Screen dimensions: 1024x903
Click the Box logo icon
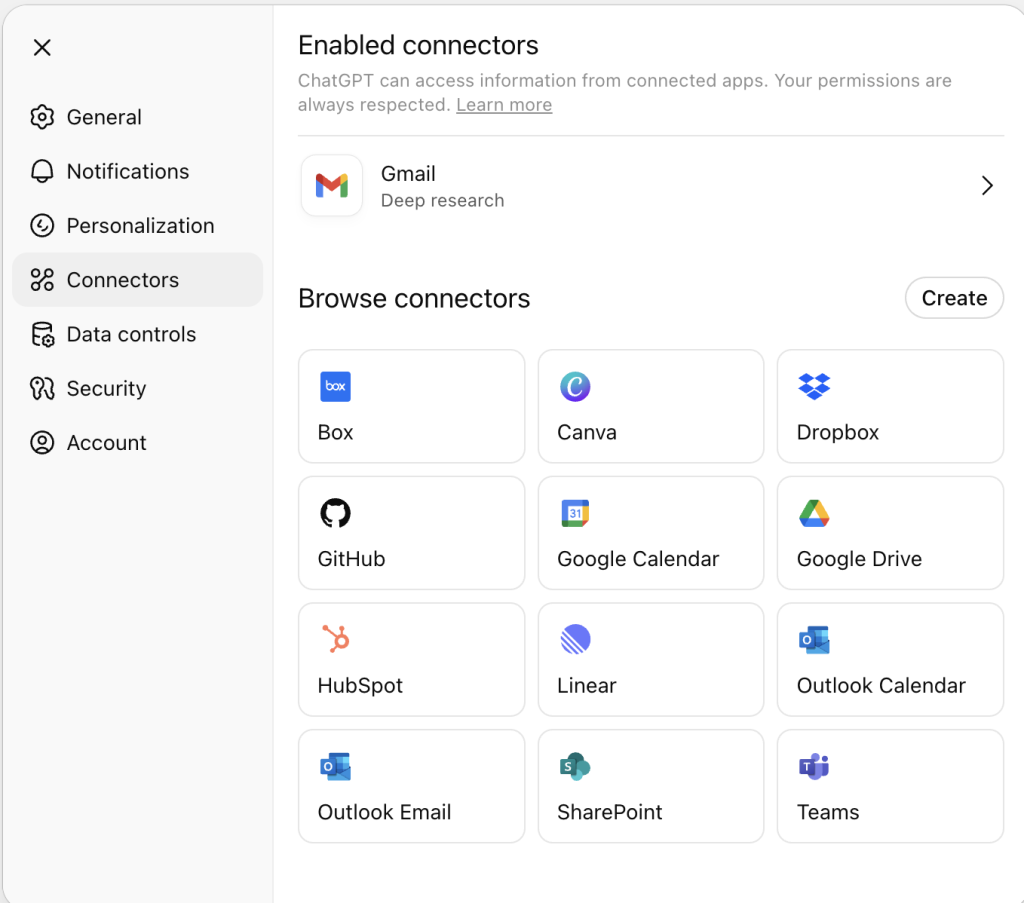click(335, 387)
